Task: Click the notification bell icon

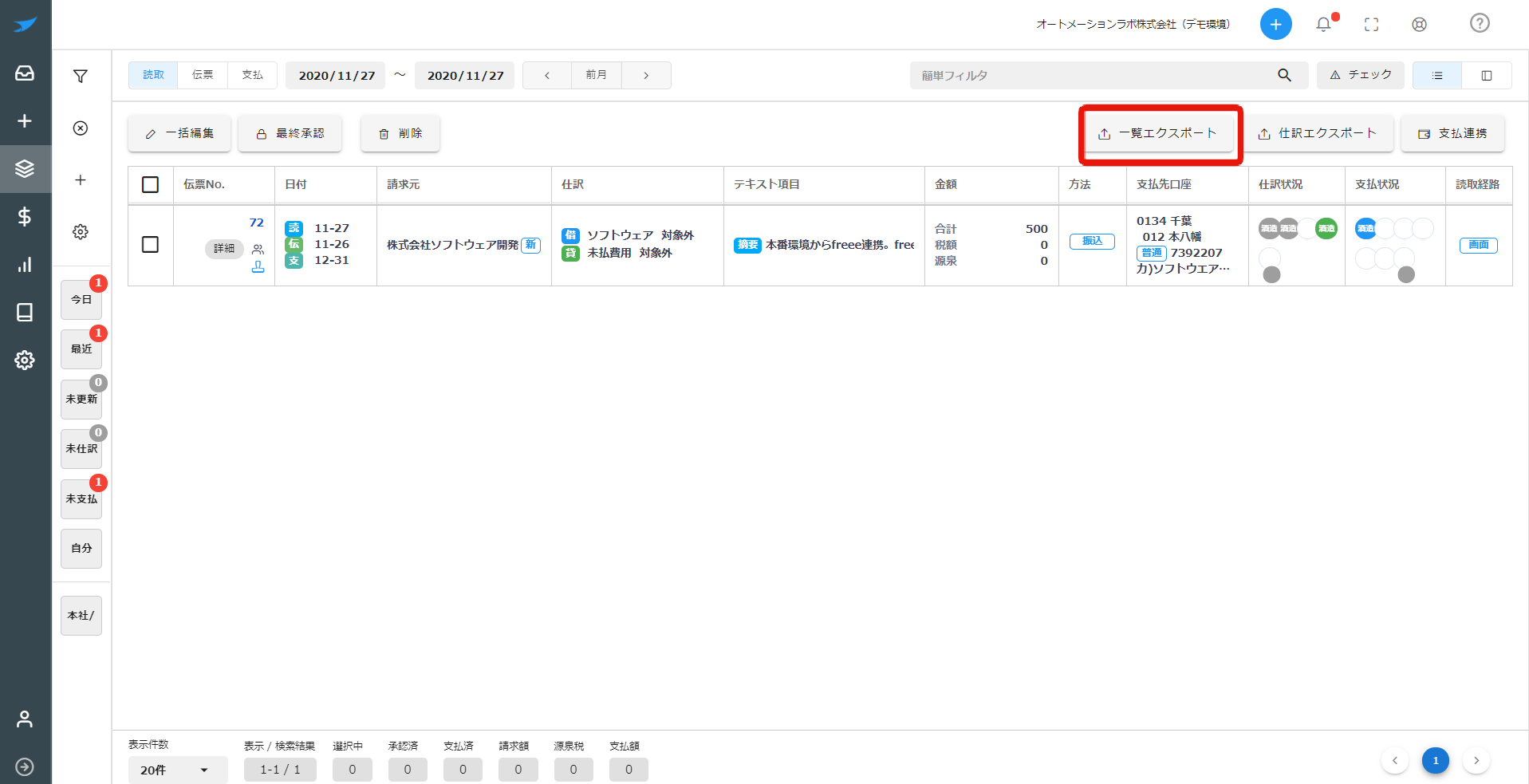Action: tap(1323, 24)
